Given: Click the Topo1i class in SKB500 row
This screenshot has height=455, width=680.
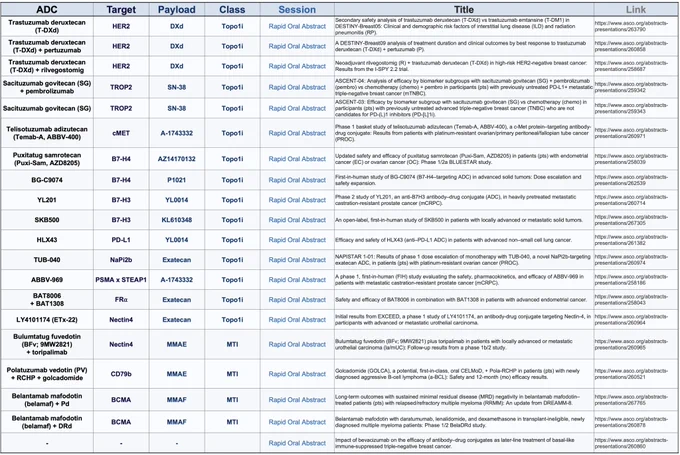Looking at the screenshot, I should pos(232,220).
